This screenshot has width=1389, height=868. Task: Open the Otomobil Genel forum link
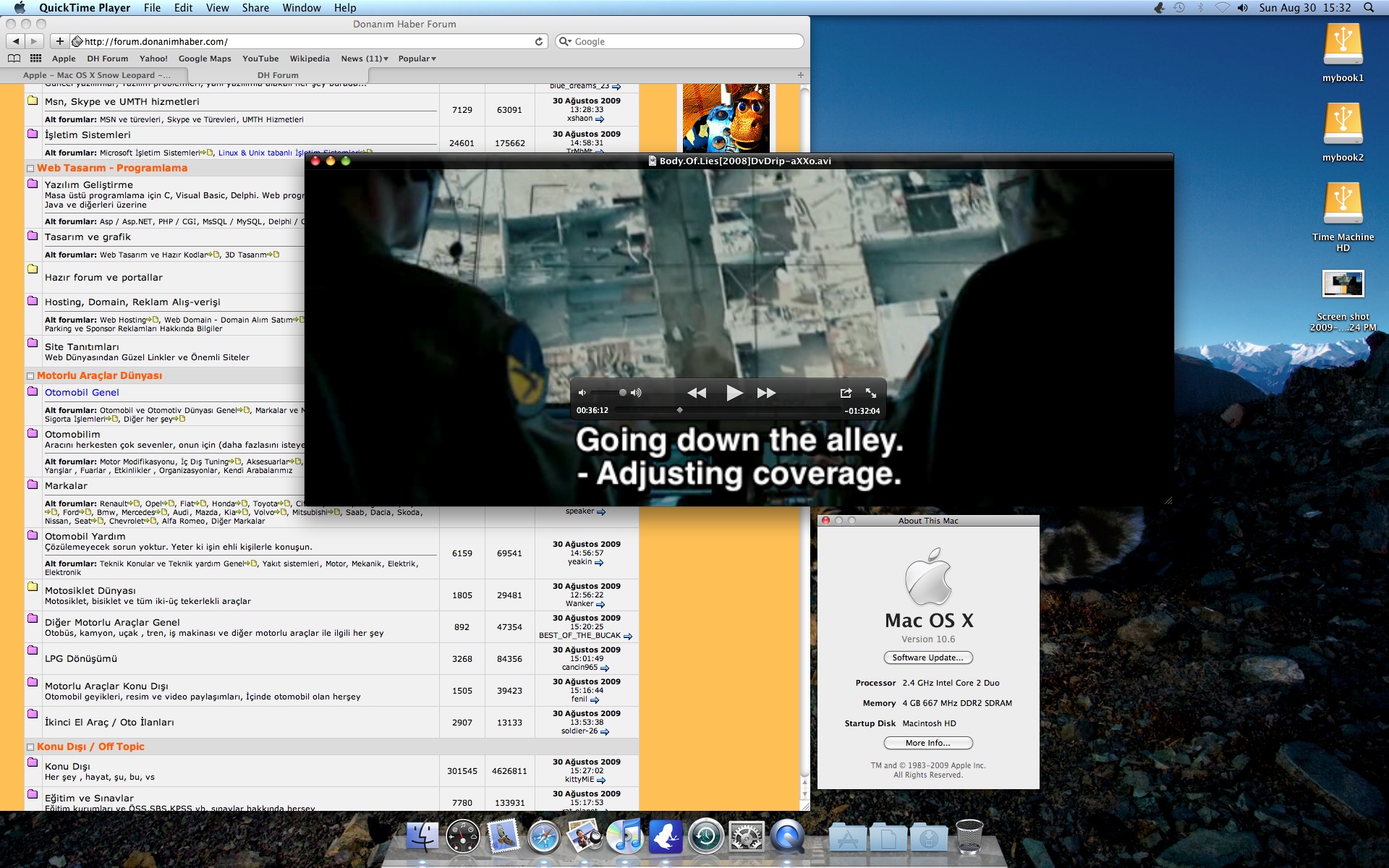(x=82, y=393)
